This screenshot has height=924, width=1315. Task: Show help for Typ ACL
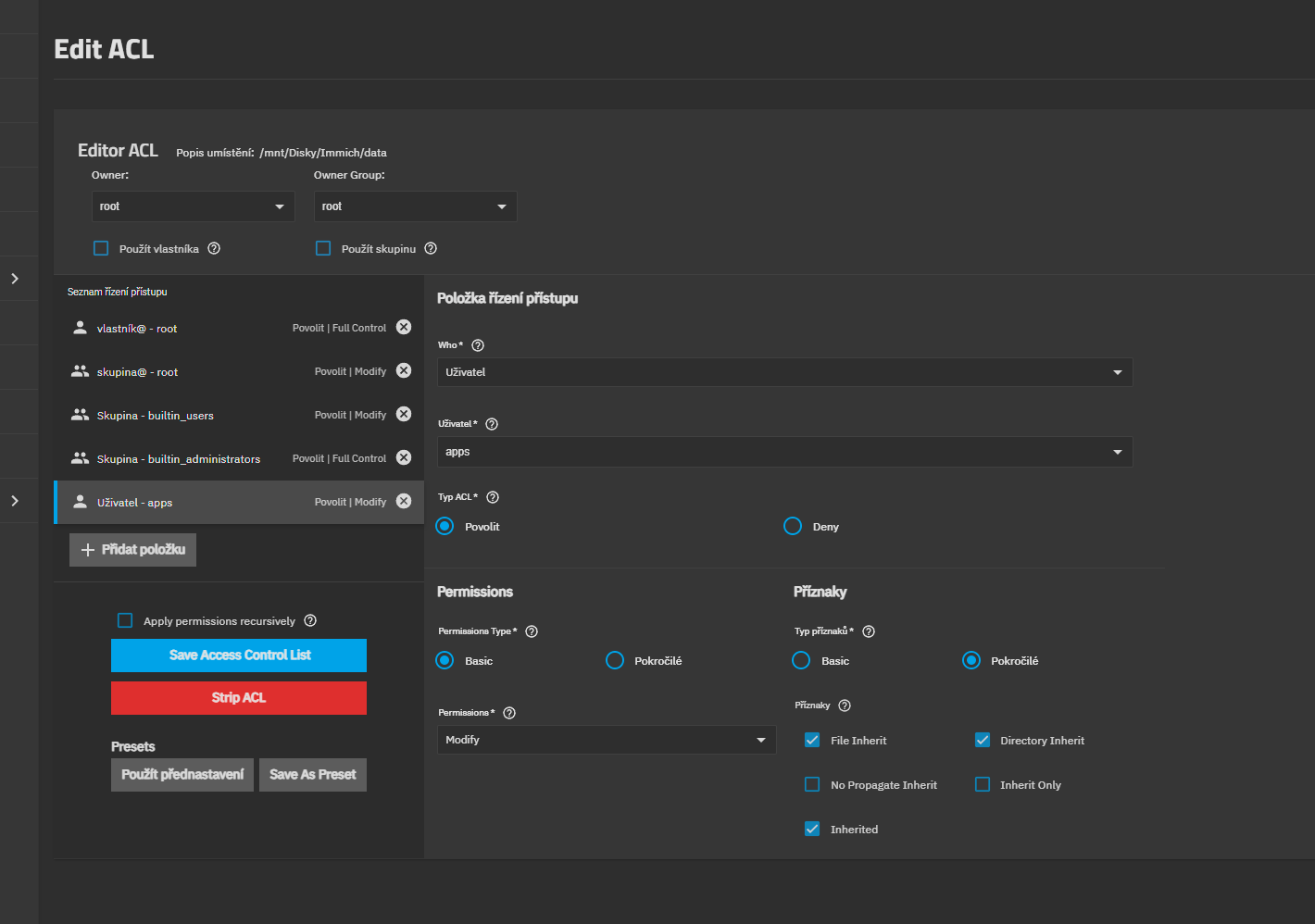click(x=493, y=497)
